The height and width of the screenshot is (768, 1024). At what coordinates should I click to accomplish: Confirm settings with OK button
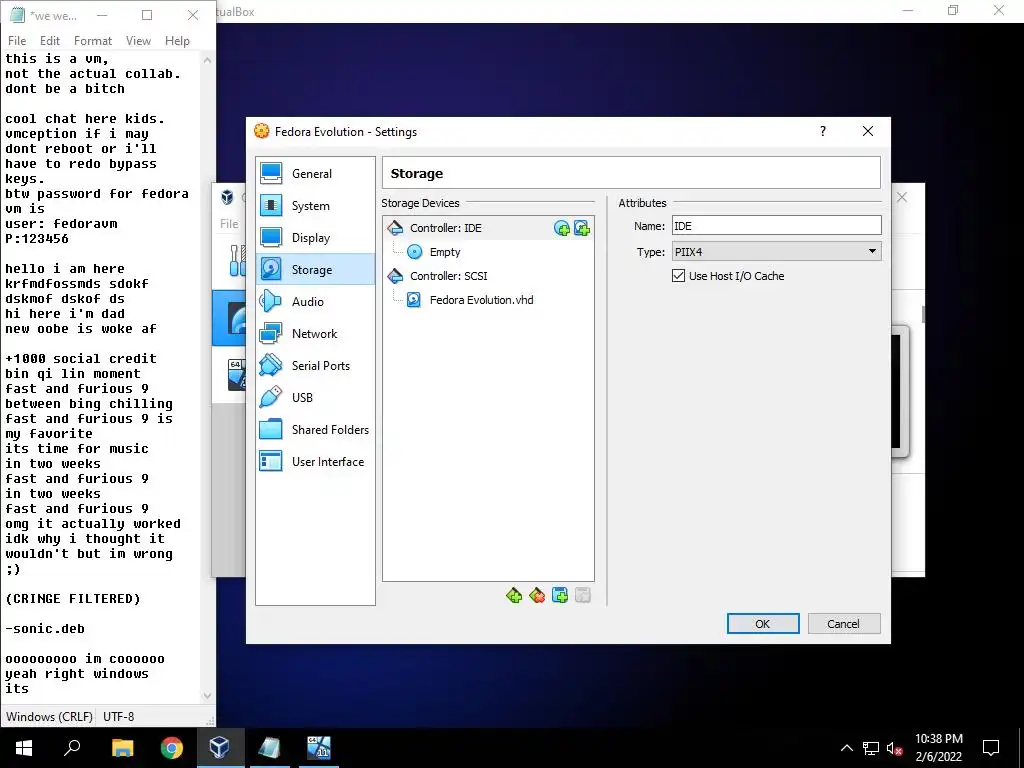[x=763, y=624]
